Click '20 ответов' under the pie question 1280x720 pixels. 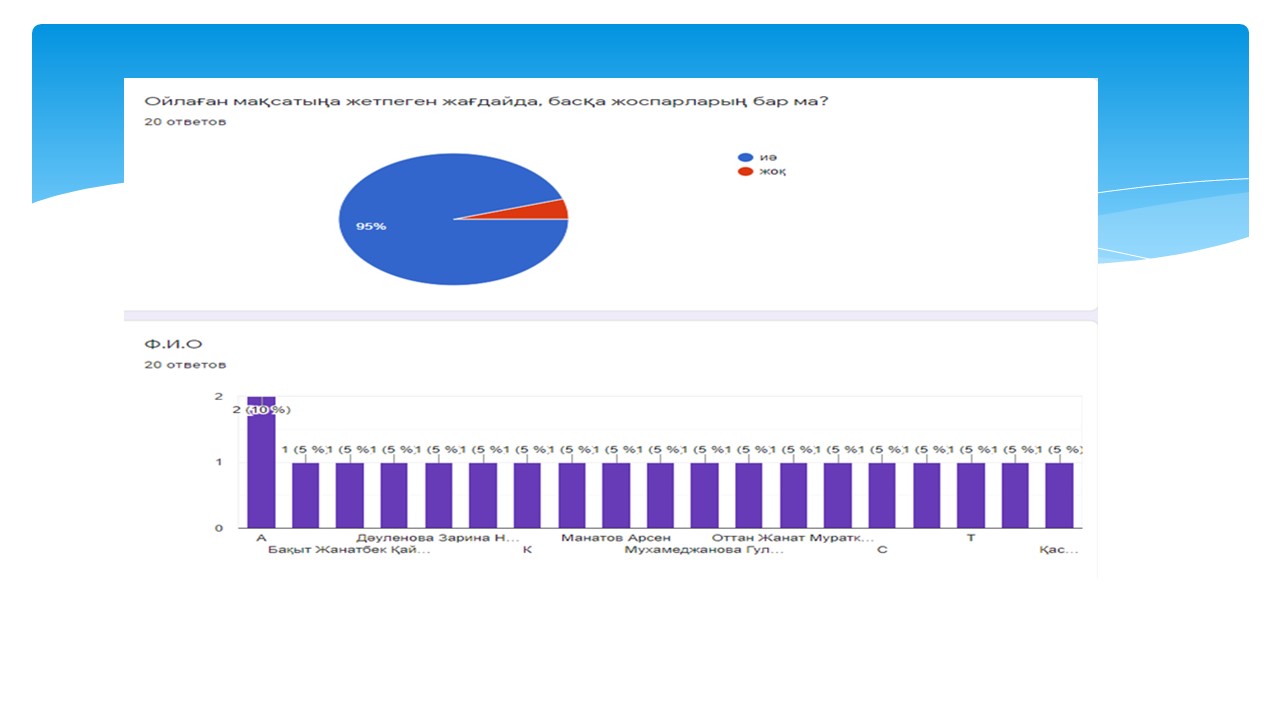coord(185,122)
